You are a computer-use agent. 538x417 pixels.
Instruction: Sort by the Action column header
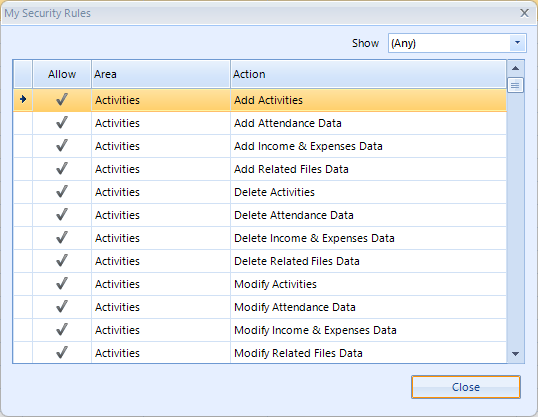click(369, 74)
